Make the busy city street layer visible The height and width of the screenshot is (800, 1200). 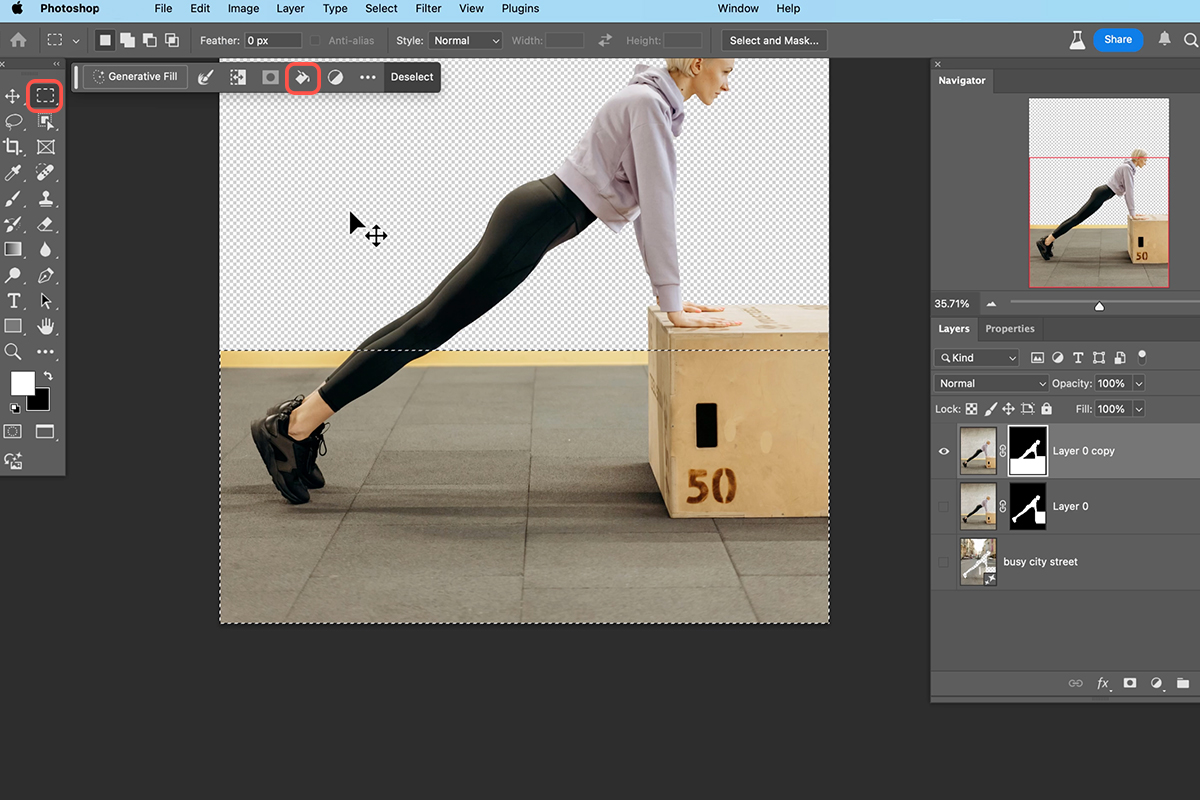(x=943, y=561)
